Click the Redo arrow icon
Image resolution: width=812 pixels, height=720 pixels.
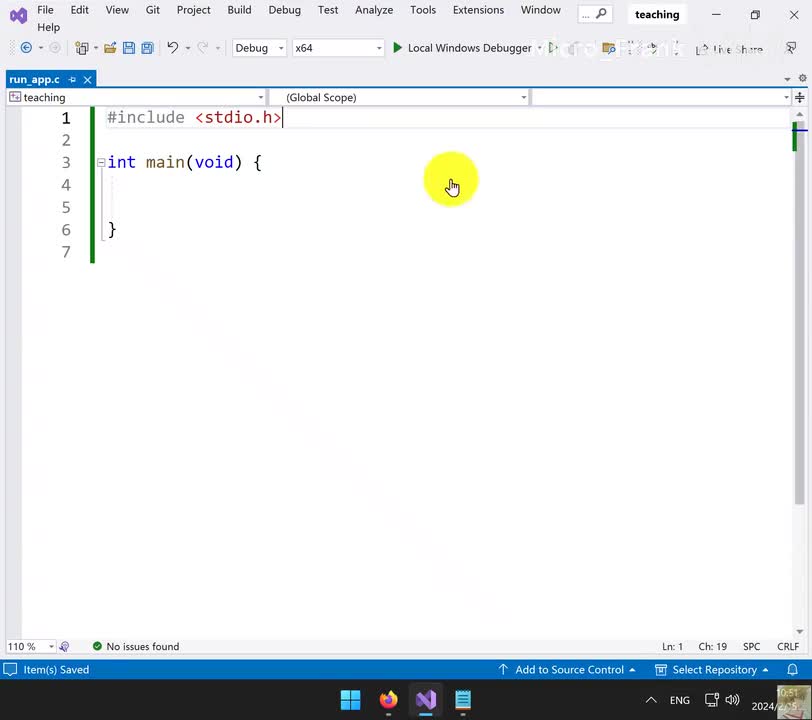(x=202, y=48)
